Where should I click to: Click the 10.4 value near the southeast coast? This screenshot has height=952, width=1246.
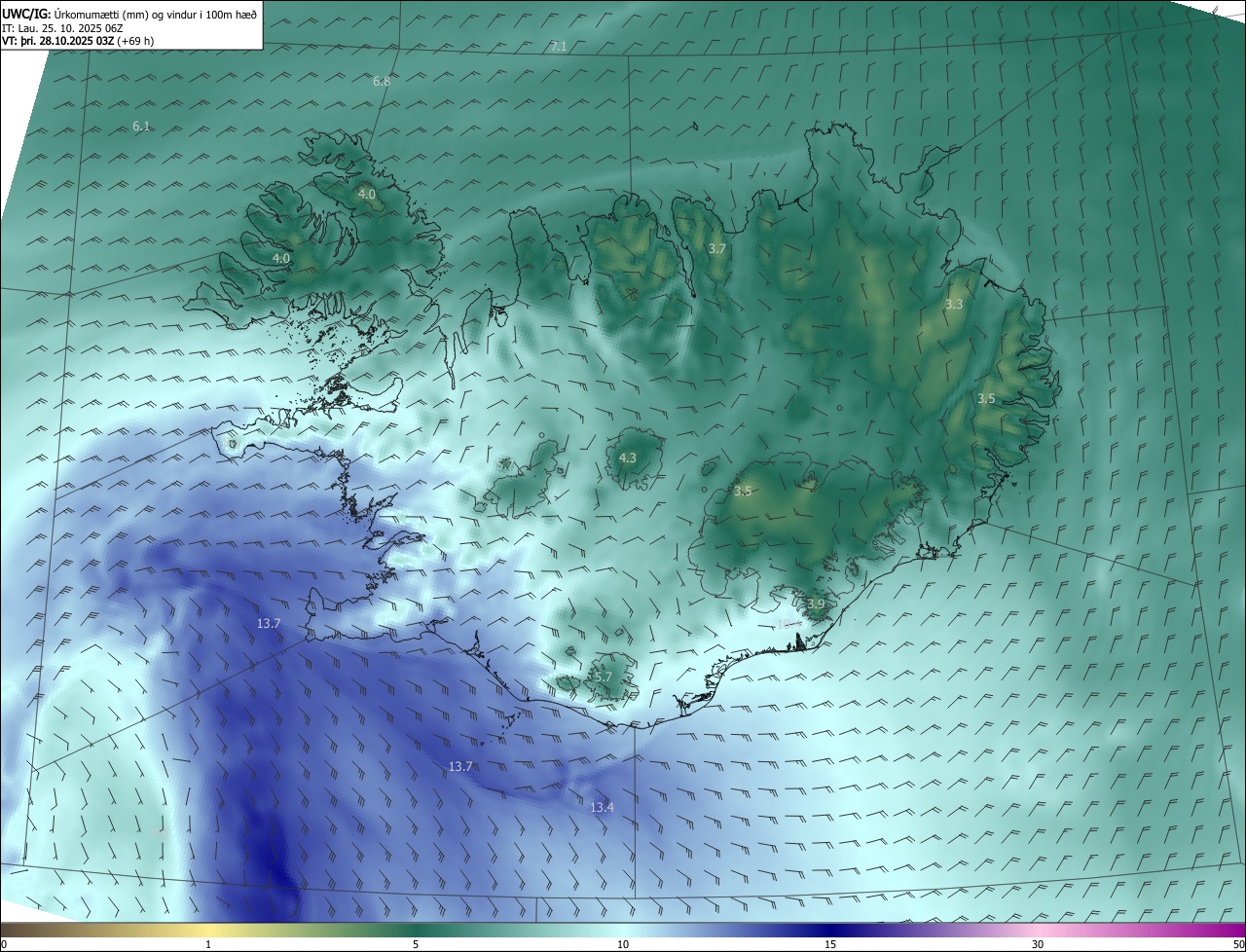(x=788, y=624)
